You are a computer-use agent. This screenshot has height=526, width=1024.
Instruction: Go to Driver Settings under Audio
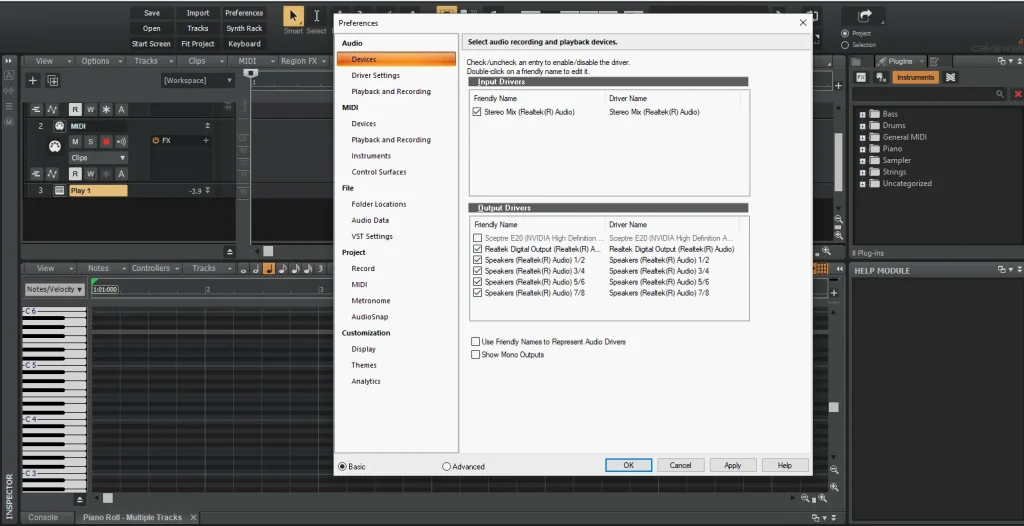coord(376,75)
